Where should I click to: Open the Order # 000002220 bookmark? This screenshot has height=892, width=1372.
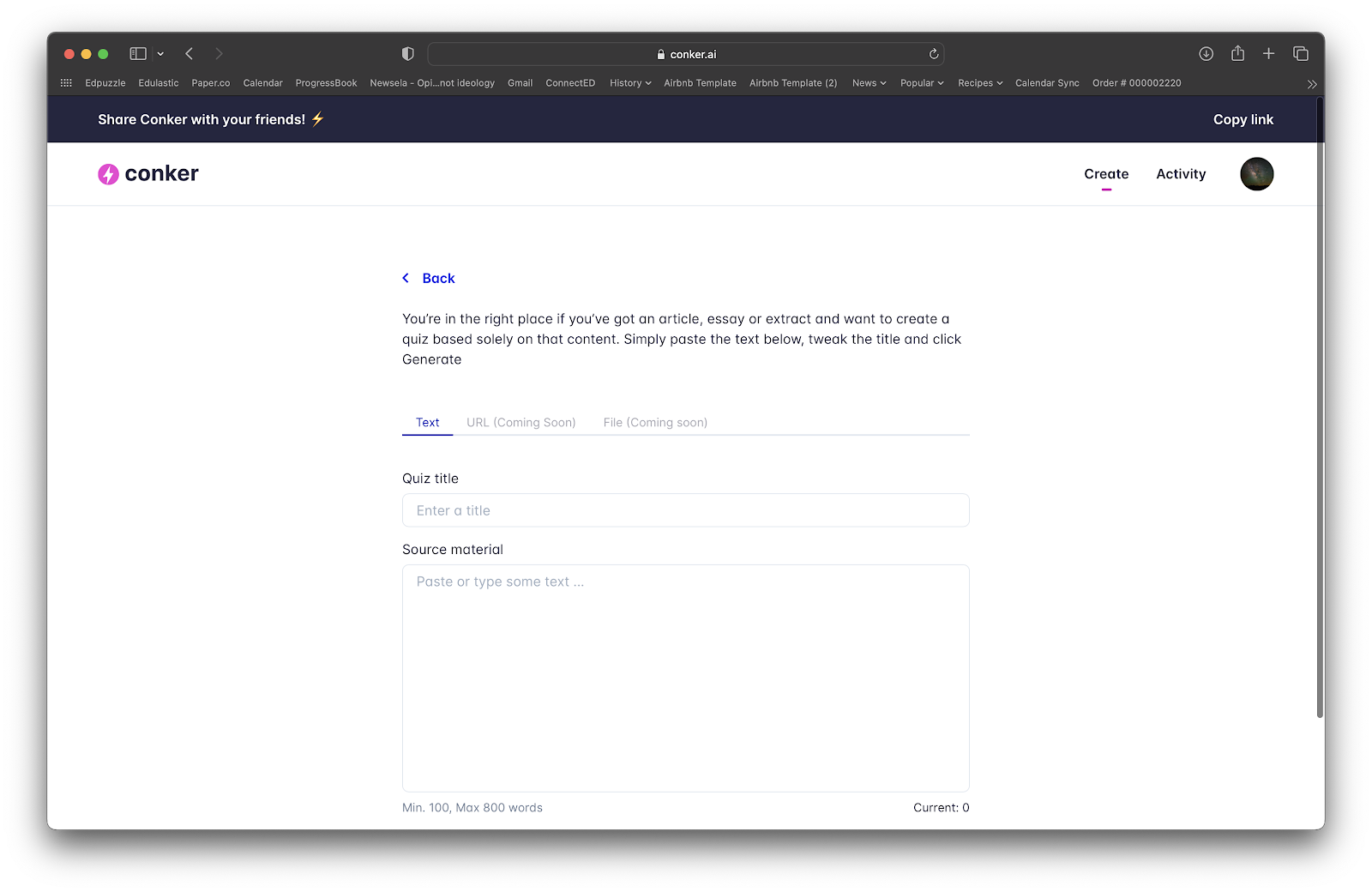point(1136,83)
